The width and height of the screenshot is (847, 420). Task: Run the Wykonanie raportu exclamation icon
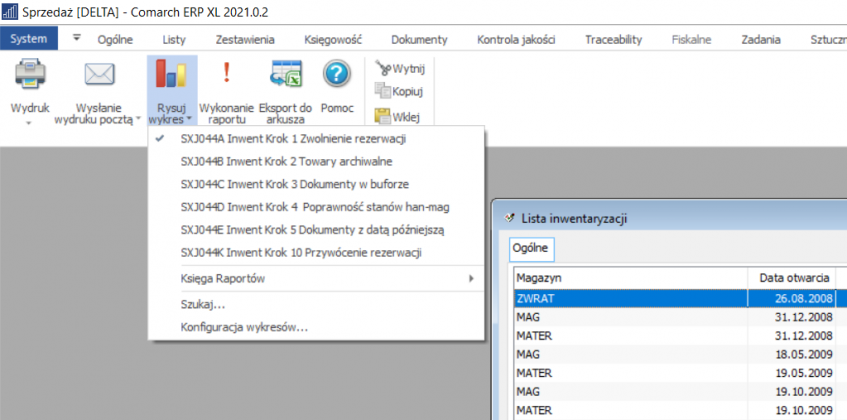coord(226,75)
